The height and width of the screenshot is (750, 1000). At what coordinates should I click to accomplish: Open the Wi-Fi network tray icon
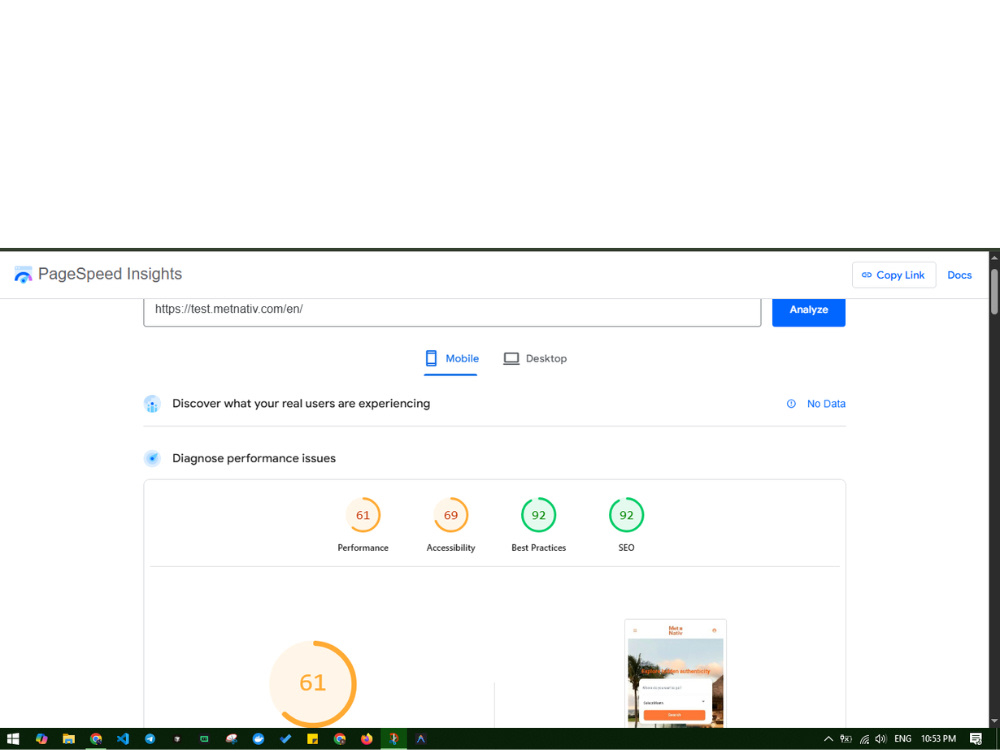(864, 739)
